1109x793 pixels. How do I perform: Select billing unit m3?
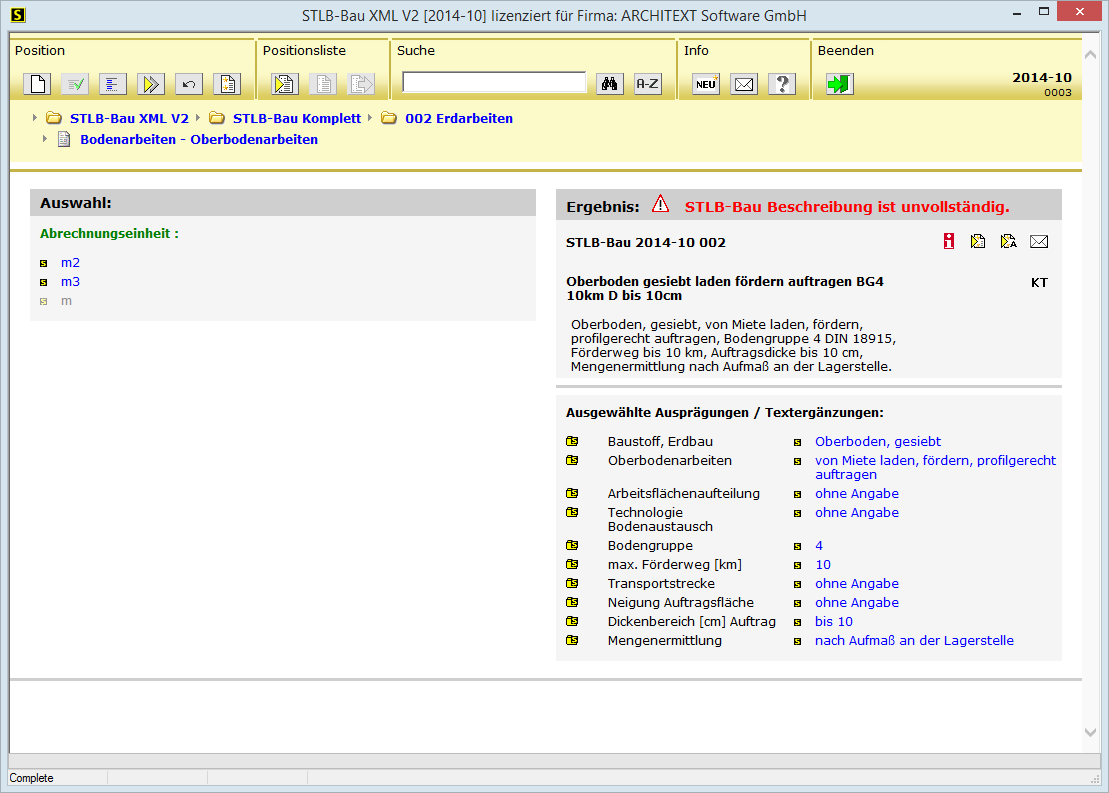pos(70,282)
